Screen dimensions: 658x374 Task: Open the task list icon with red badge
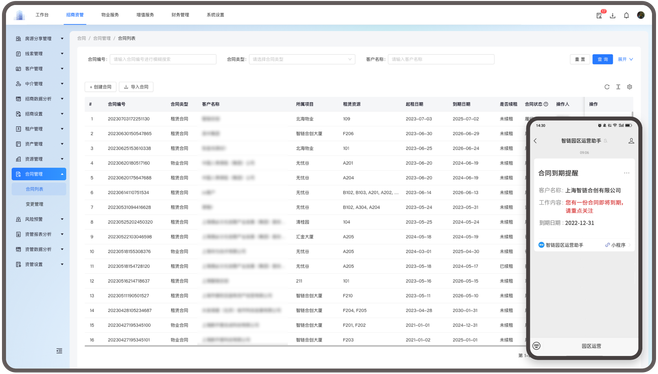tap(600, 15)
